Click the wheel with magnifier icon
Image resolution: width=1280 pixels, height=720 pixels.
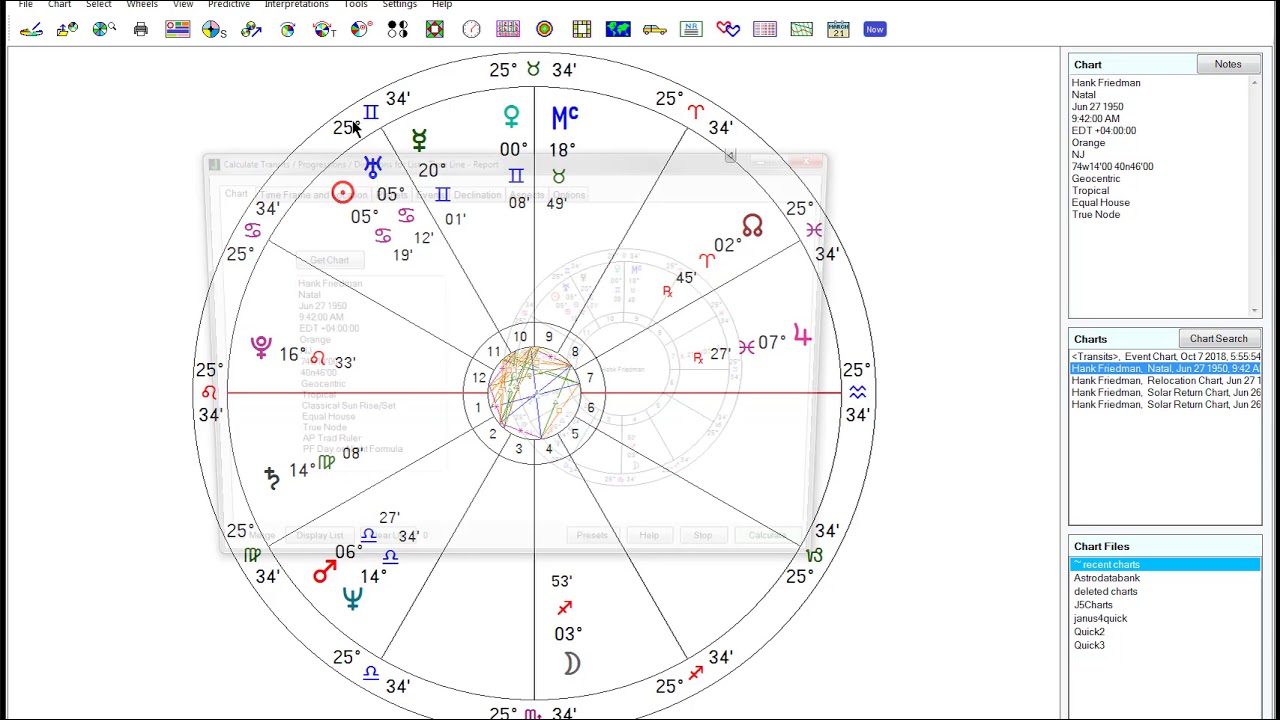[x=104, y=29]
